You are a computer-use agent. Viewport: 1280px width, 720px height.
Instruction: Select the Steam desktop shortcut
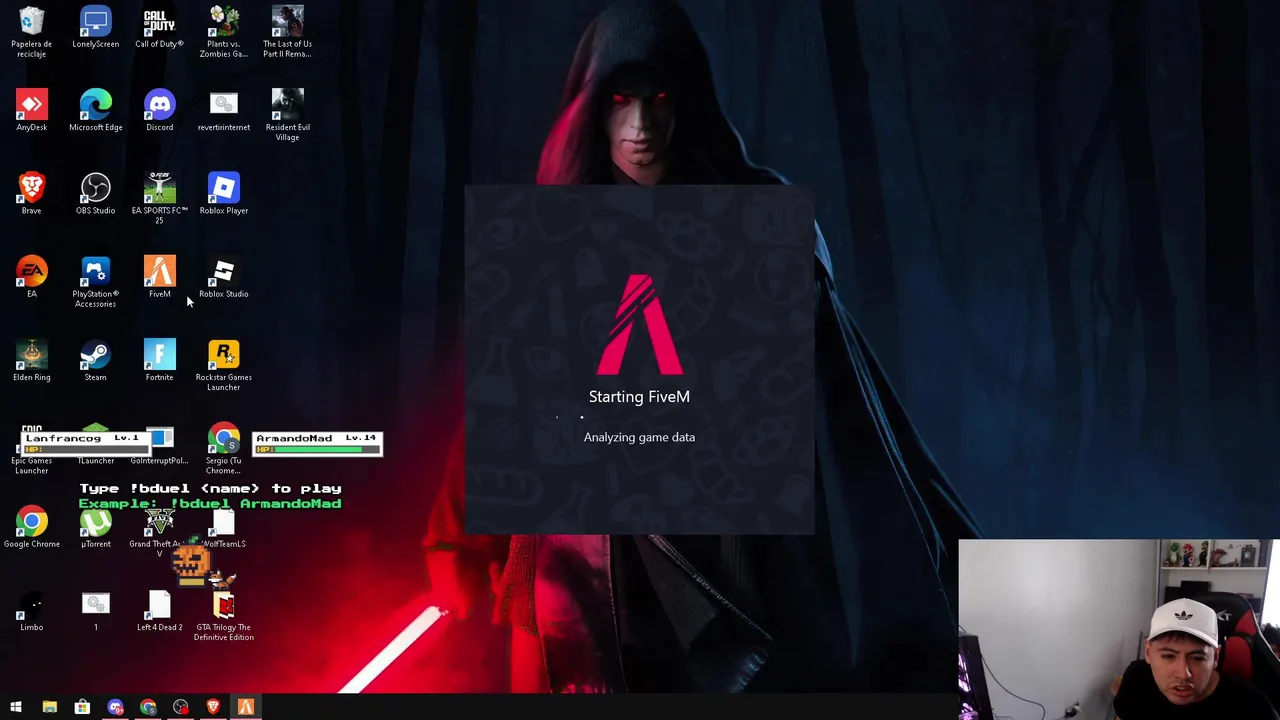point(95,360)
